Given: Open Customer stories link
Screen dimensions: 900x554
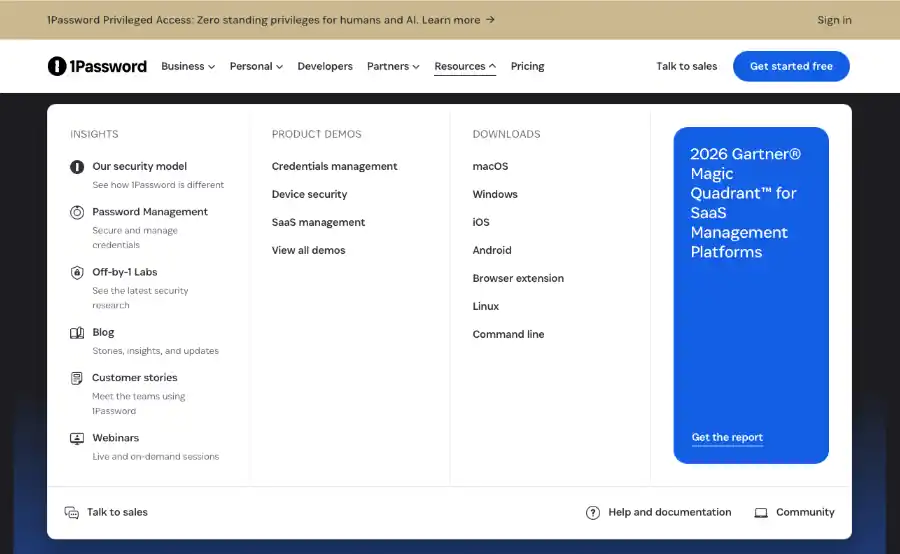Looking at the screenshot, I should click(x=135, y=378).
